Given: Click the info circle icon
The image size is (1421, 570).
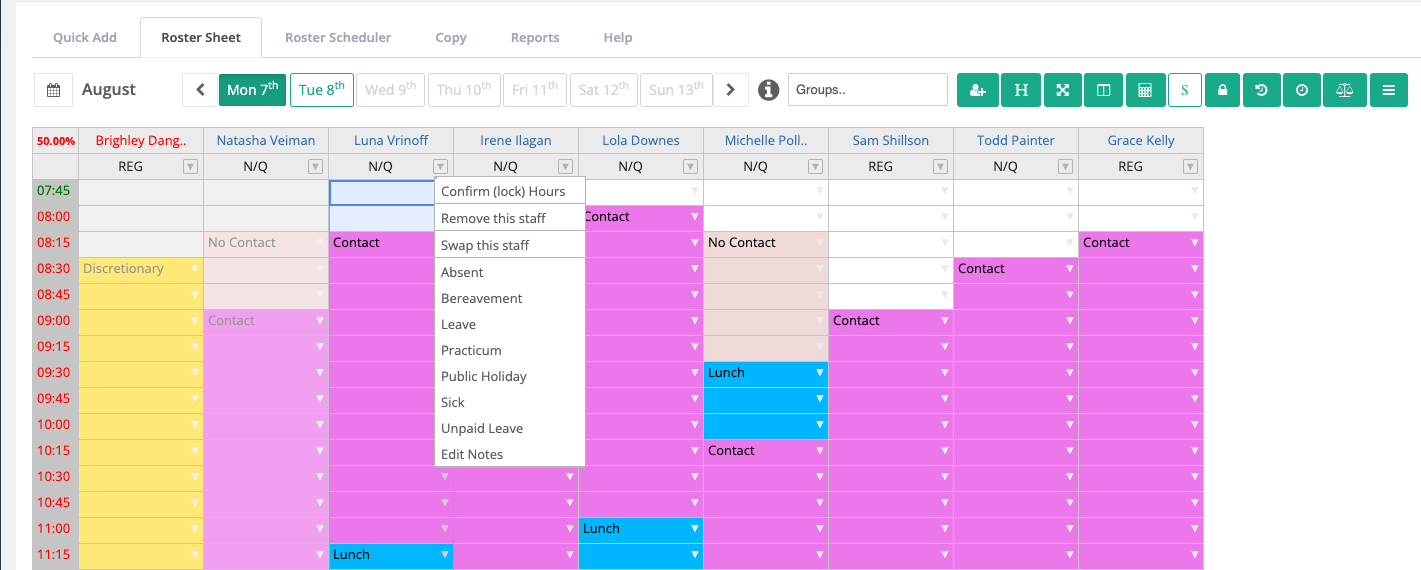Looking at the screenshot, I should [x=768, y=90].
